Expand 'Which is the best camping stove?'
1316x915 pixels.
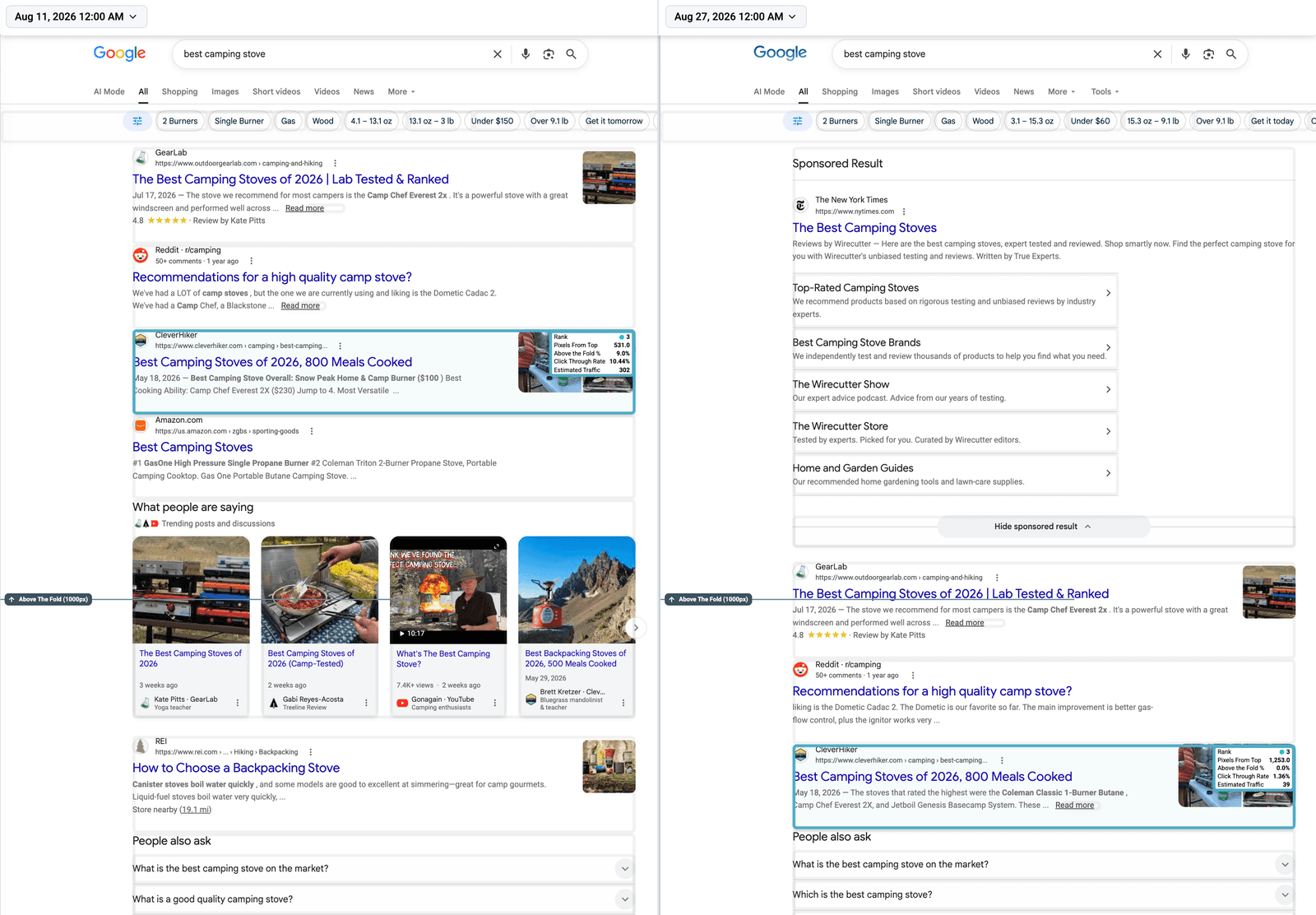point(1043,894)
